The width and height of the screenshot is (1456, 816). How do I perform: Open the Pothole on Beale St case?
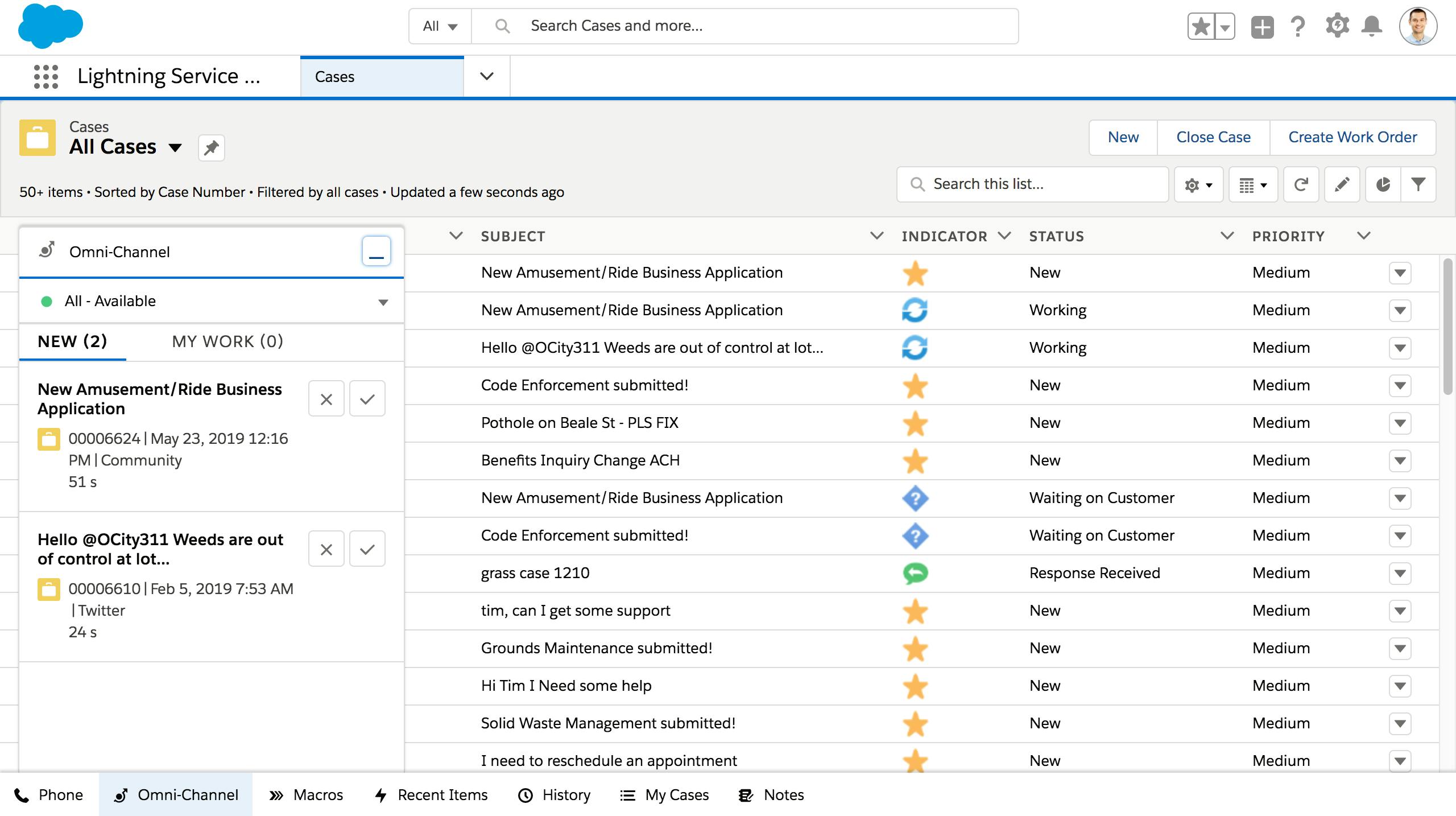[580, 423]
